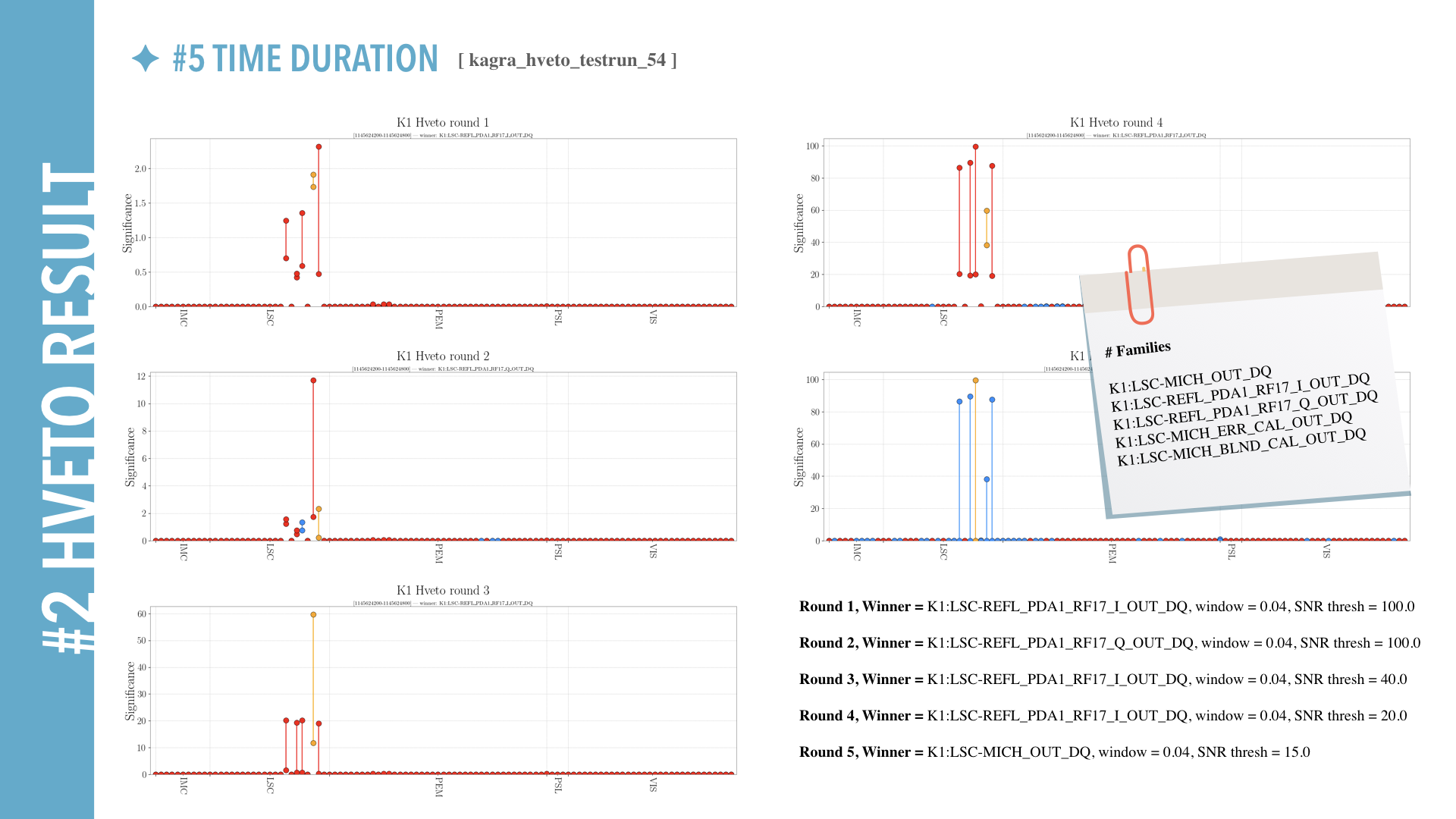Click the 'K1 Hveto round 2' chart title
Screen dimensions: 1456x819
[x=443, y=356]
